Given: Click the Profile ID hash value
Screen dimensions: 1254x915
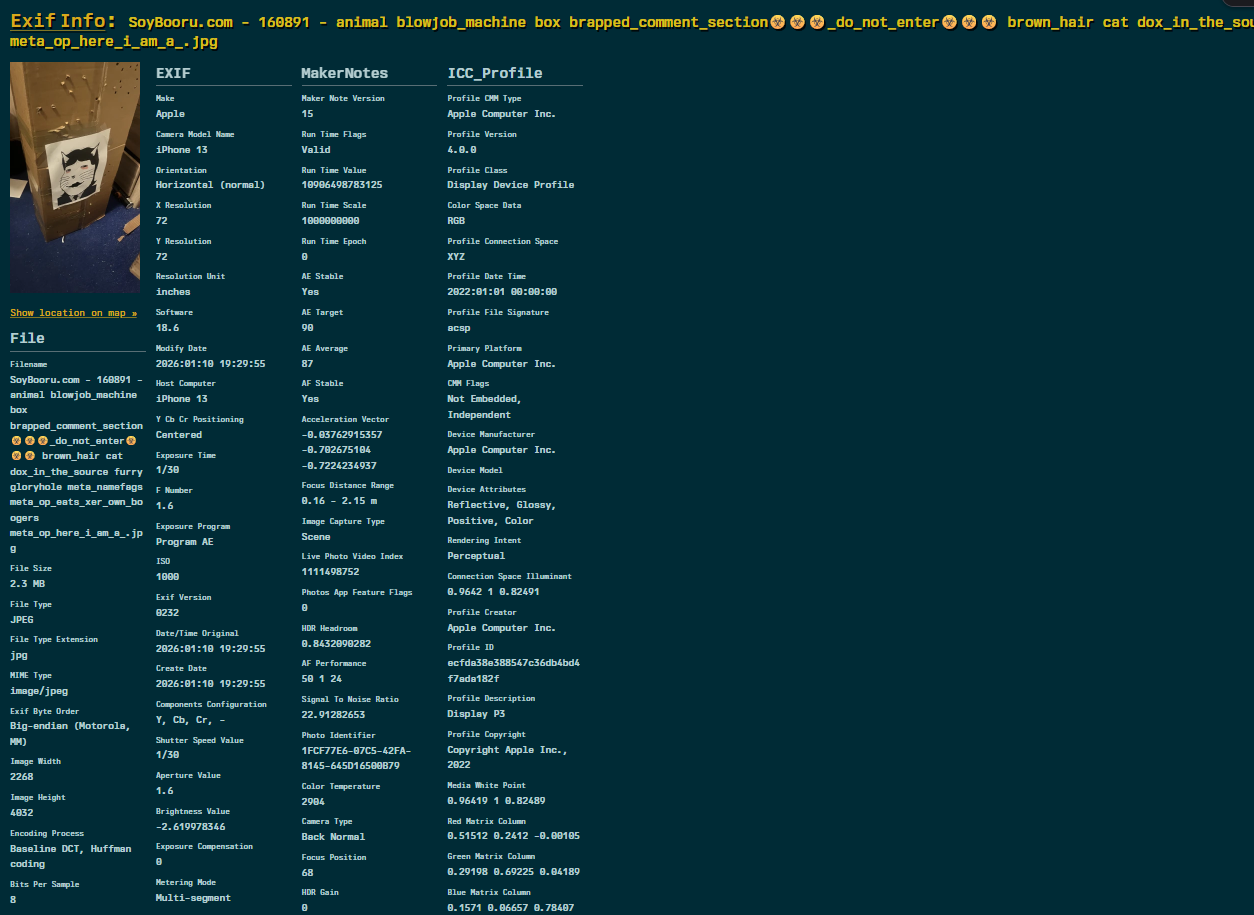Looking at the screenshot, I should tap(513, 670).
